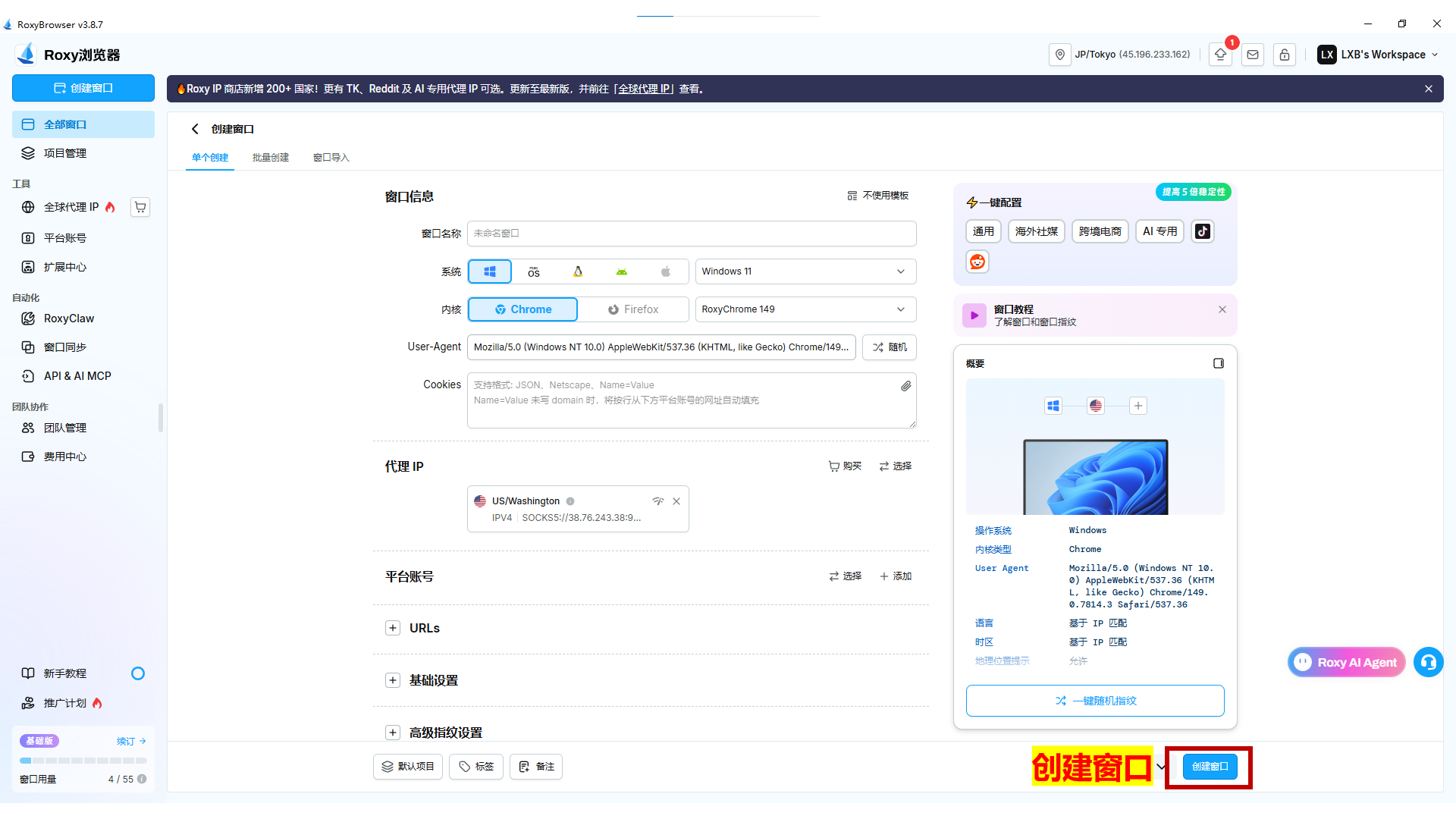Click the 续订 renew link
This screenshot has height=819, width=1456.
[x=131, y=741]
